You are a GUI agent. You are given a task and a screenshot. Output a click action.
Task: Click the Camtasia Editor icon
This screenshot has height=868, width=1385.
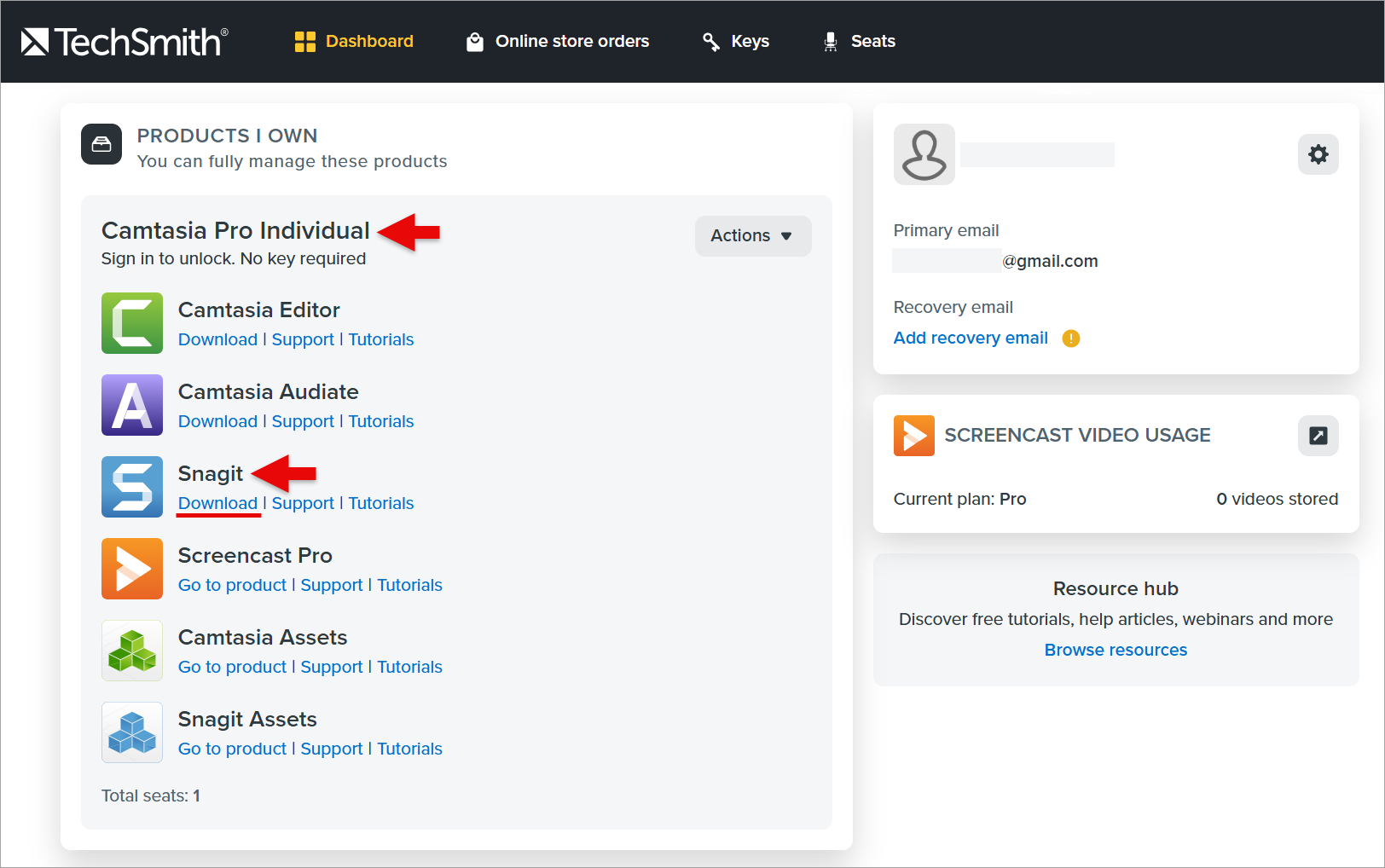point(132,323)
